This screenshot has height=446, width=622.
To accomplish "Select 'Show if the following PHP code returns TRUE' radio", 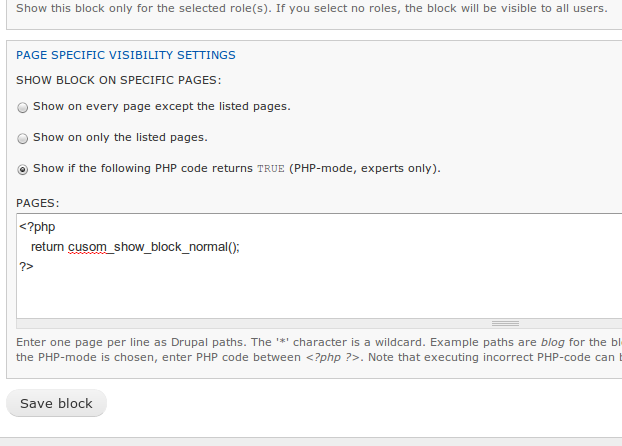I will pos(23,170).
